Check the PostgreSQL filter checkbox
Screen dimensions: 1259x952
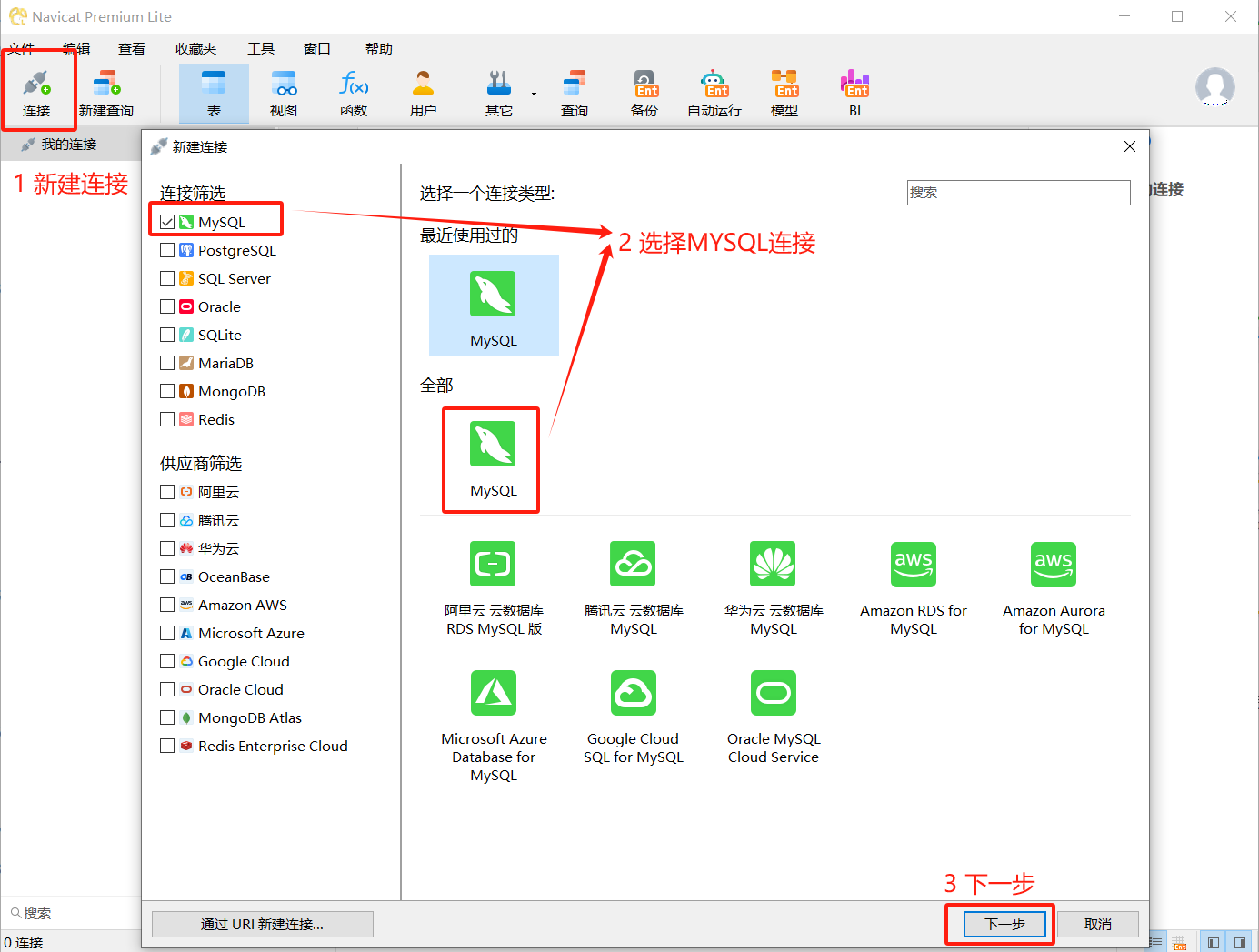[167, 250]
